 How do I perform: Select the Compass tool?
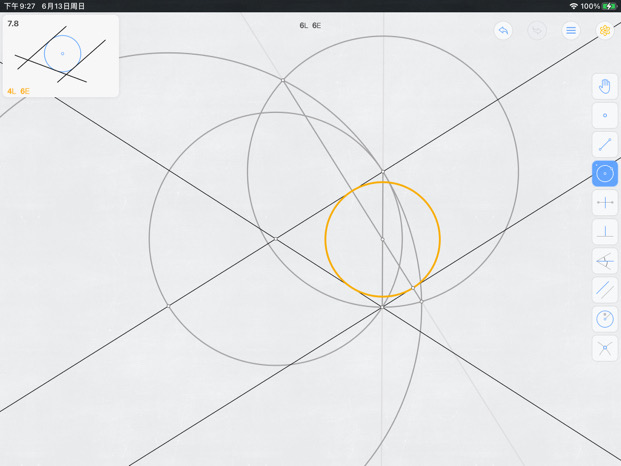point(605,319)
